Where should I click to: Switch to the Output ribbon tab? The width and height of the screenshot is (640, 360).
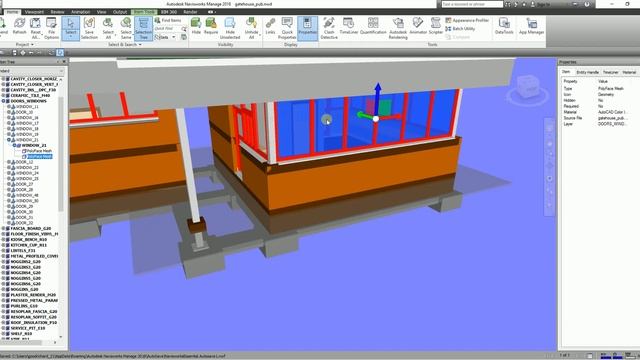click(120, 12)
